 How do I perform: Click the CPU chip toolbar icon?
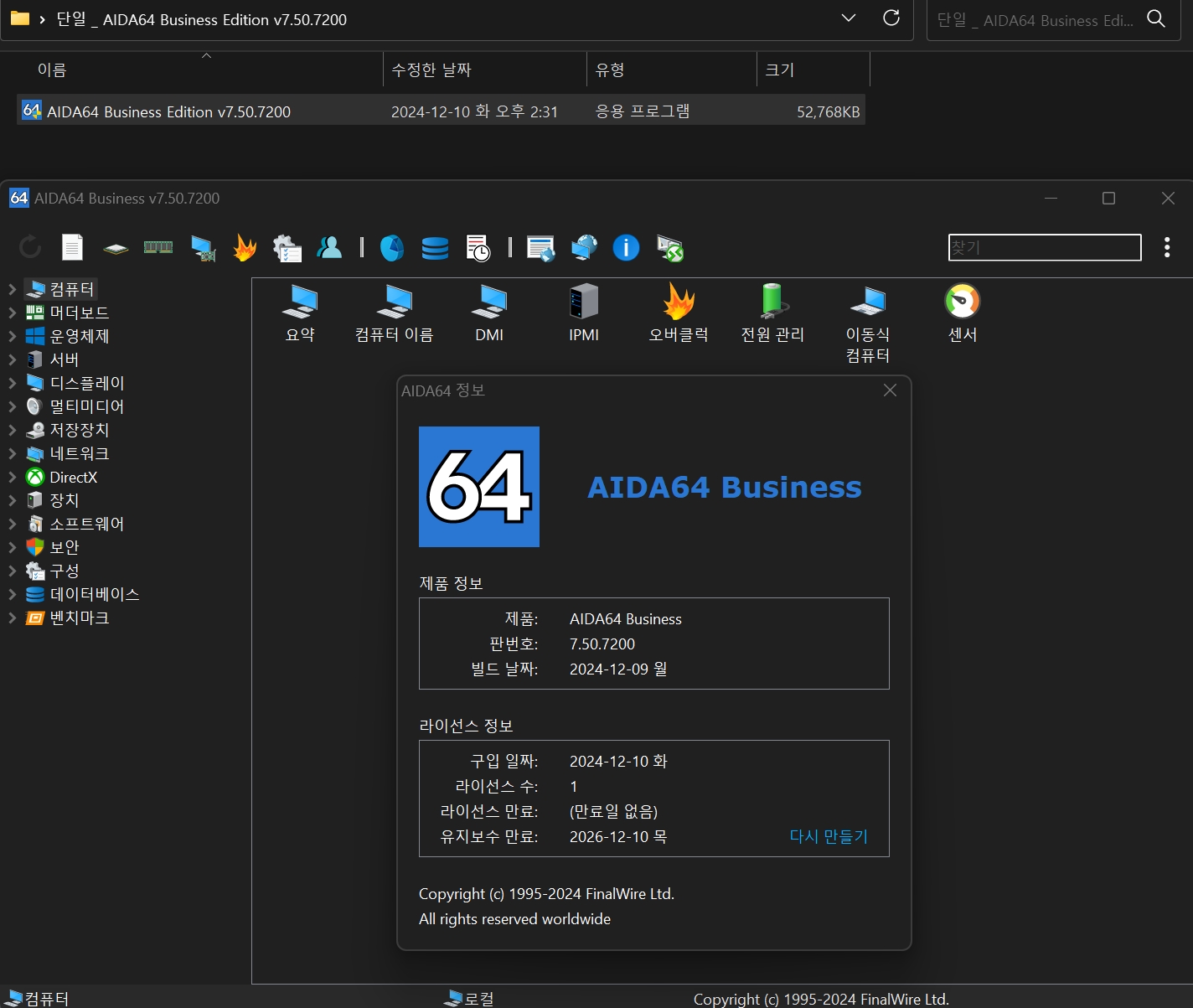coord(116,248)
